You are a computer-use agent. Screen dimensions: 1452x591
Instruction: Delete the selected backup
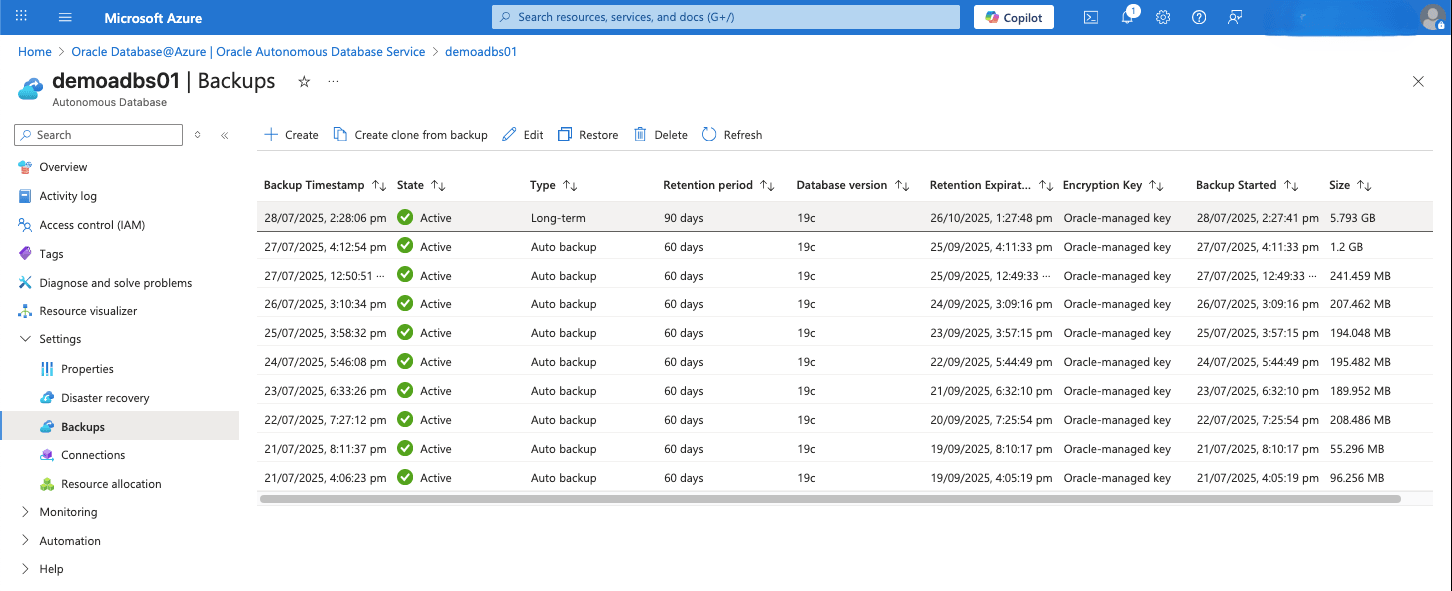pyautogui.click(x=660, y=134)
